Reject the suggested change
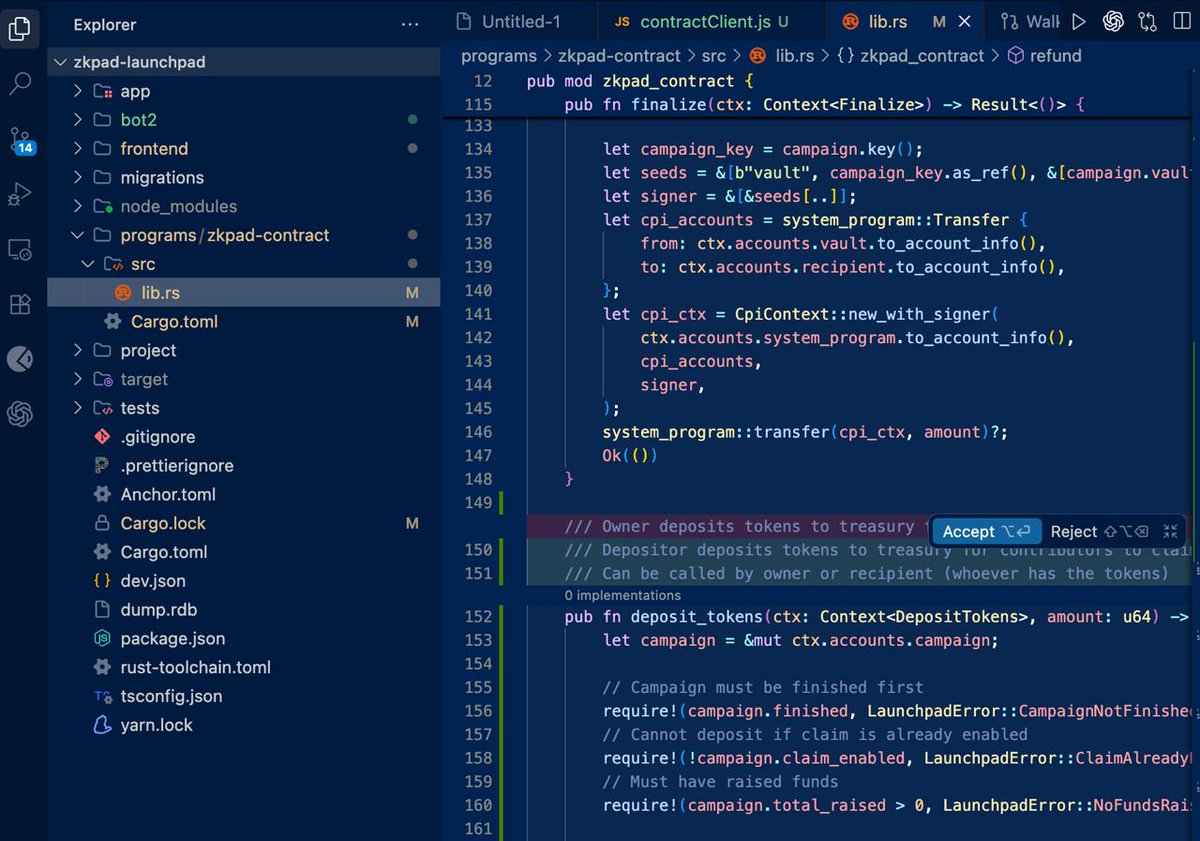 [1100, 532]
